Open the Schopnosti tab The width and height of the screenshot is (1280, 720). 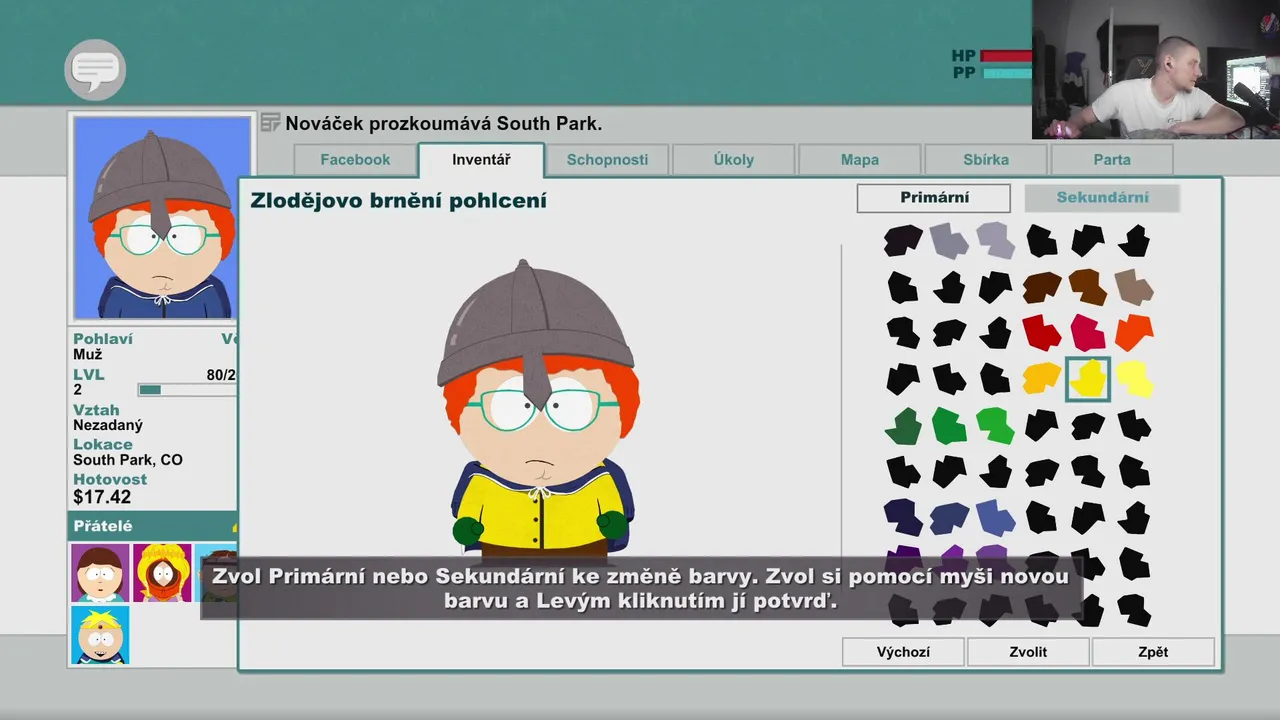point(607,160)
